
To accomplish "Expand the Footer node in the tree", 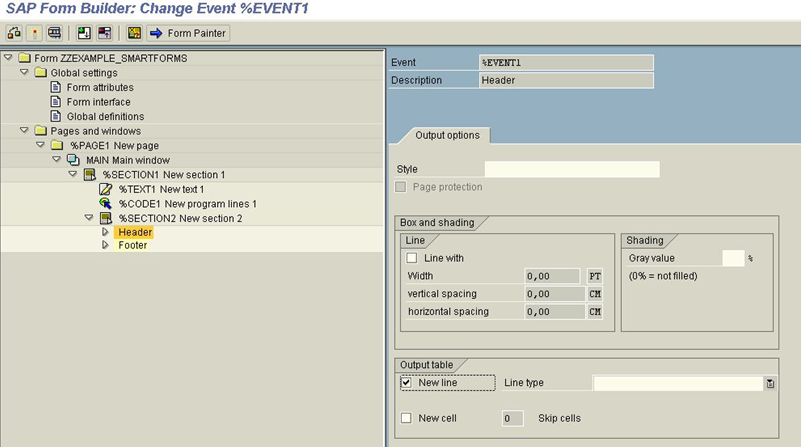I will coord(105,245).
